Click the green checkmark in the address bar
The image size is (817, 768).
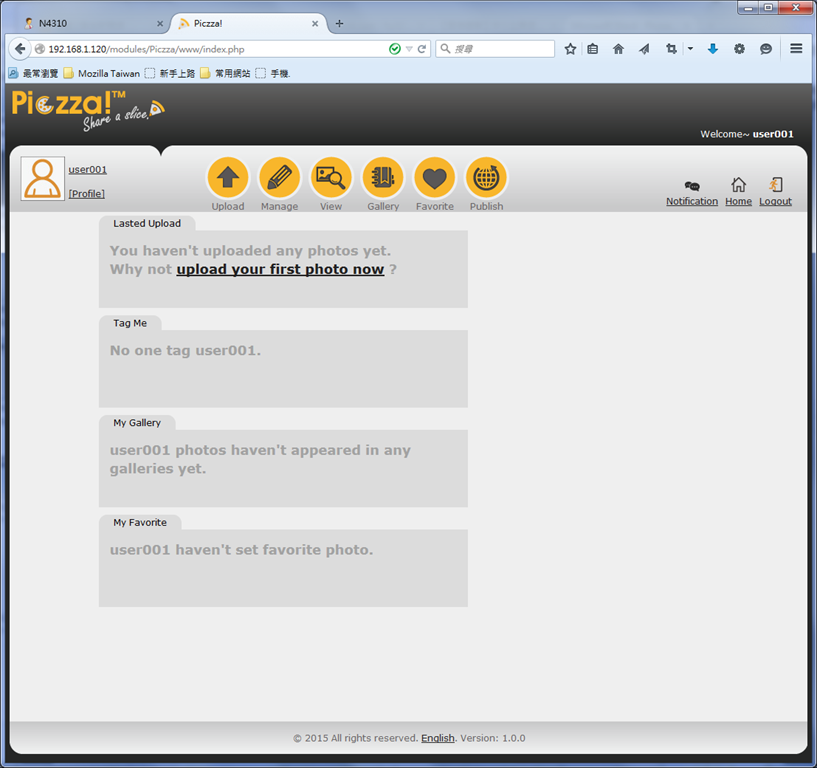pyautogui.click(x=395, y=49)
